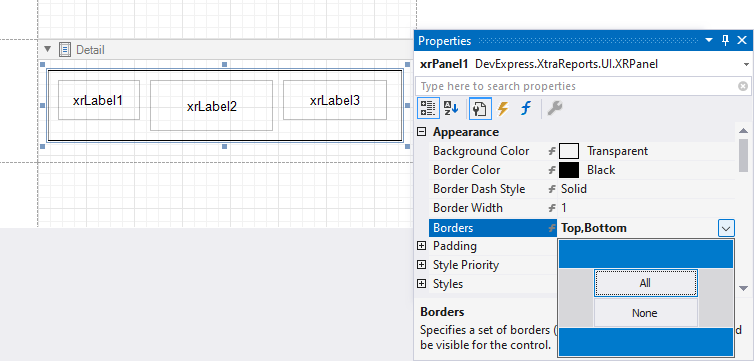754x361 pixels.
Task: Click the Transparent background color swatch
Action: [569, 151]
